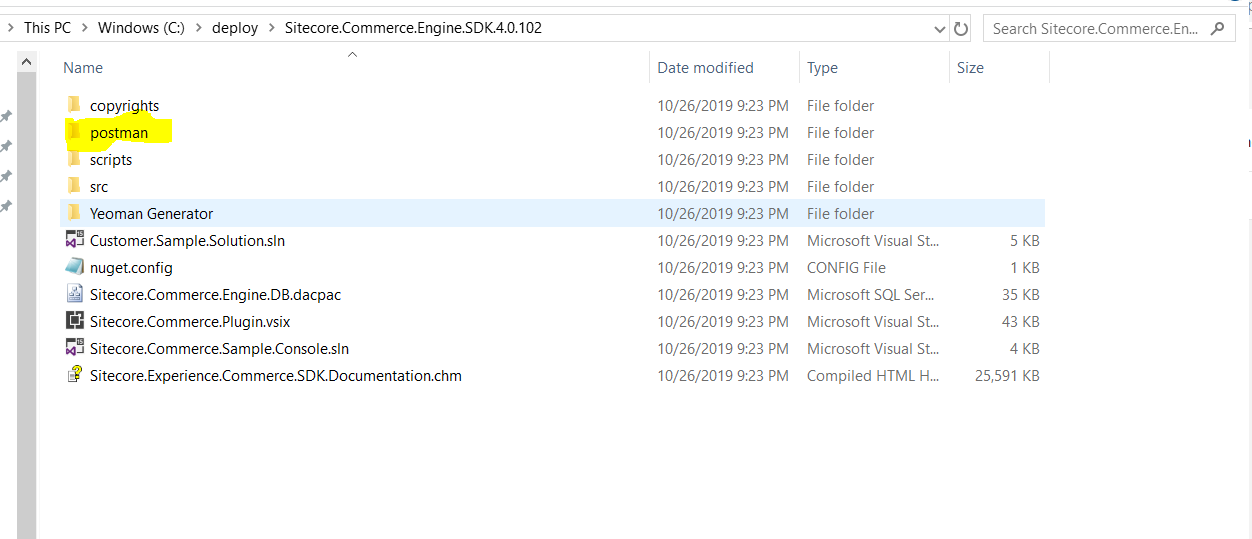Image resolution: width=1252 pixels, height=539 pixels.
Task: Sort files by Date modified column
Action: point(705,68)
